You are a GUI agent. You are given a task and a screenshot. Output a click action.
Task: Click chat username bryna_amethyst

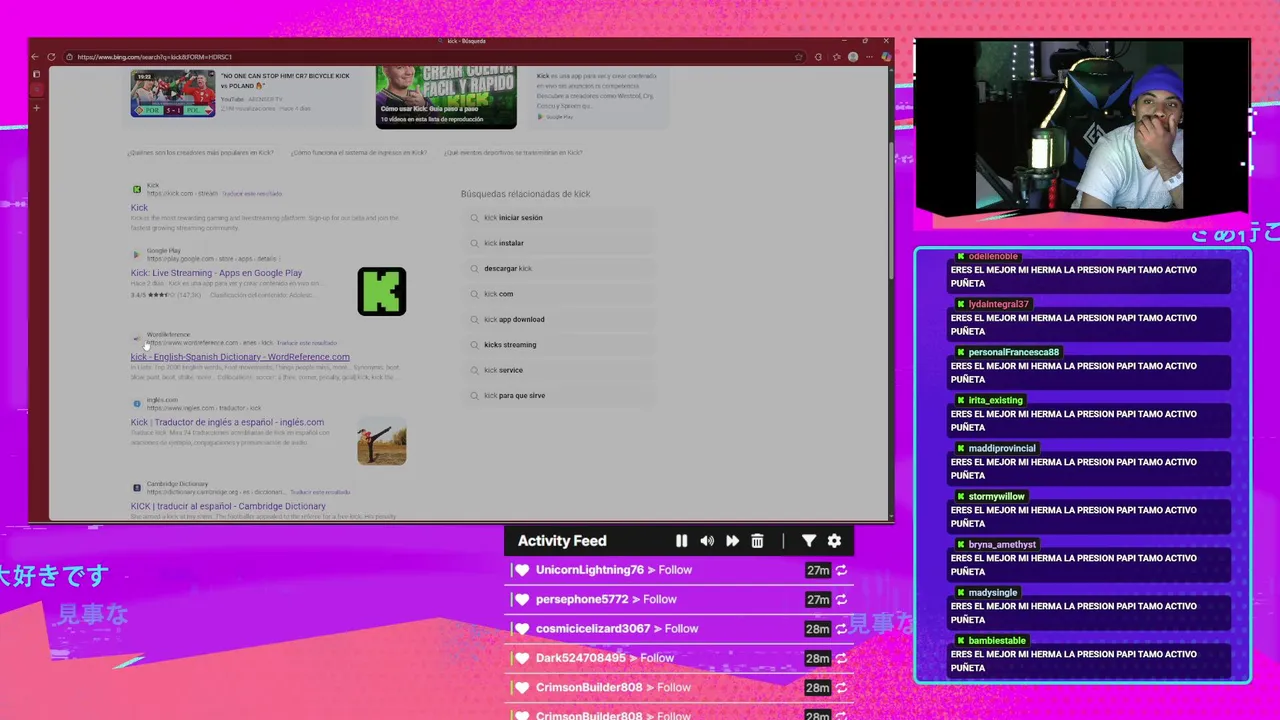pyautogui.click(x=1002, y=545)
